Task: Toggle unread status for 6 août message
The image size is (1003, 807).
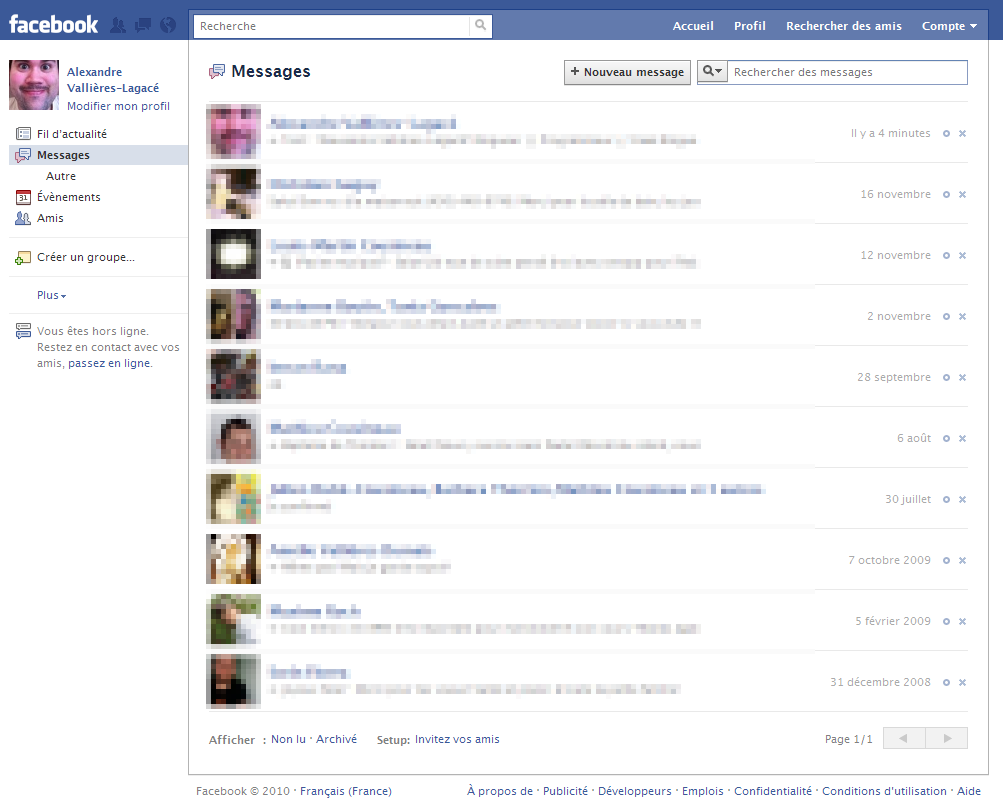Action: pos(946,438)
